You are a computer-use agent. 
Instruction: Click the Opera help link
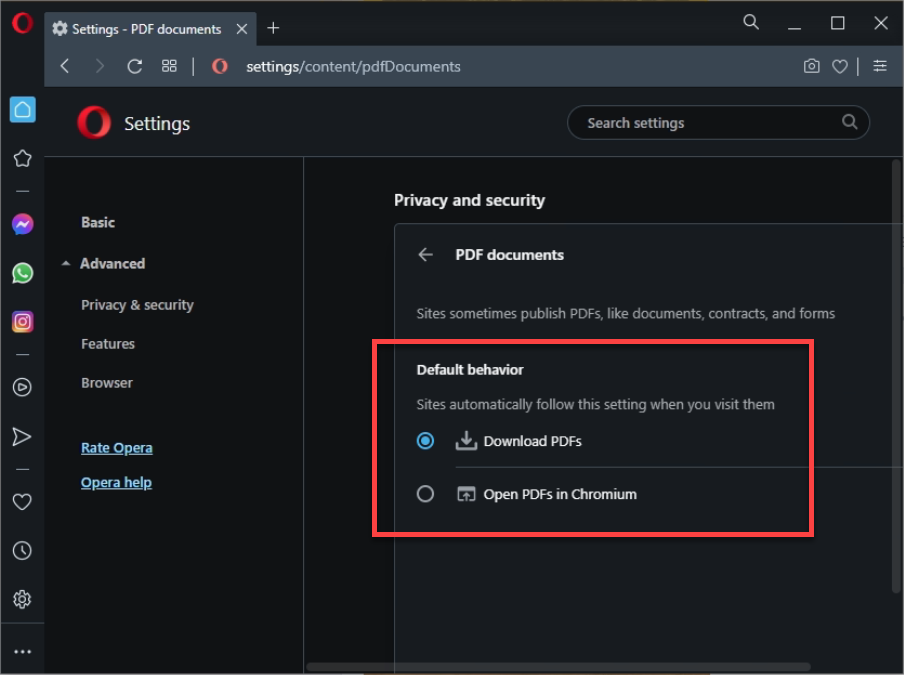[116, 483]
